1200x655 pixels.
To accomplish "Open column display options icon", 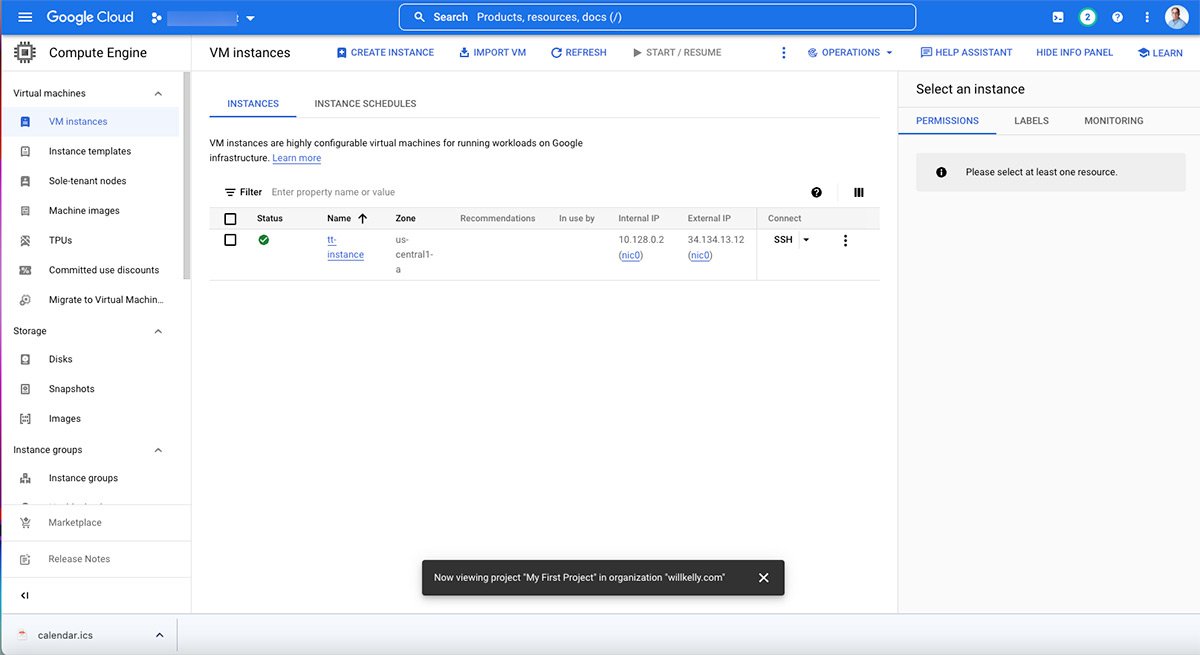I will click(x=858, y=192).
